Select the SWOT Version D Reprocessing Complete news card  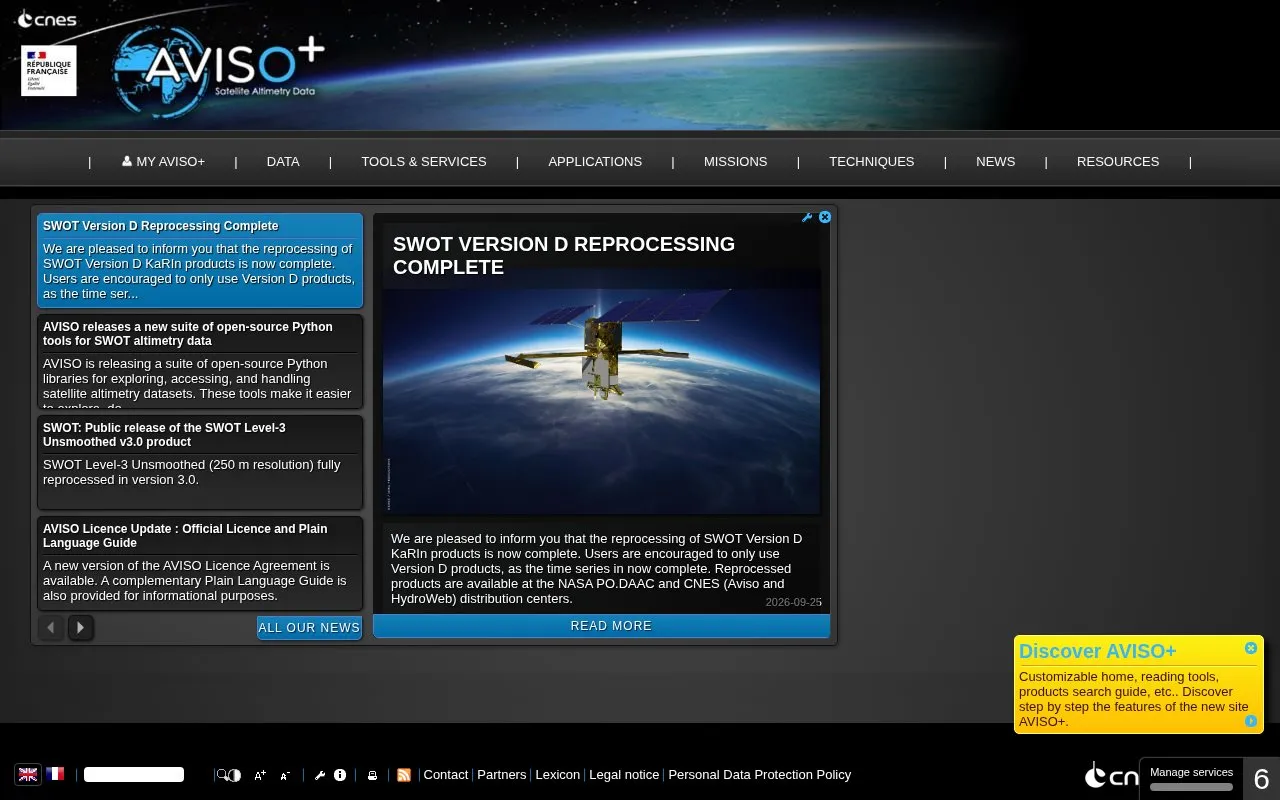(x=200, y=260)
